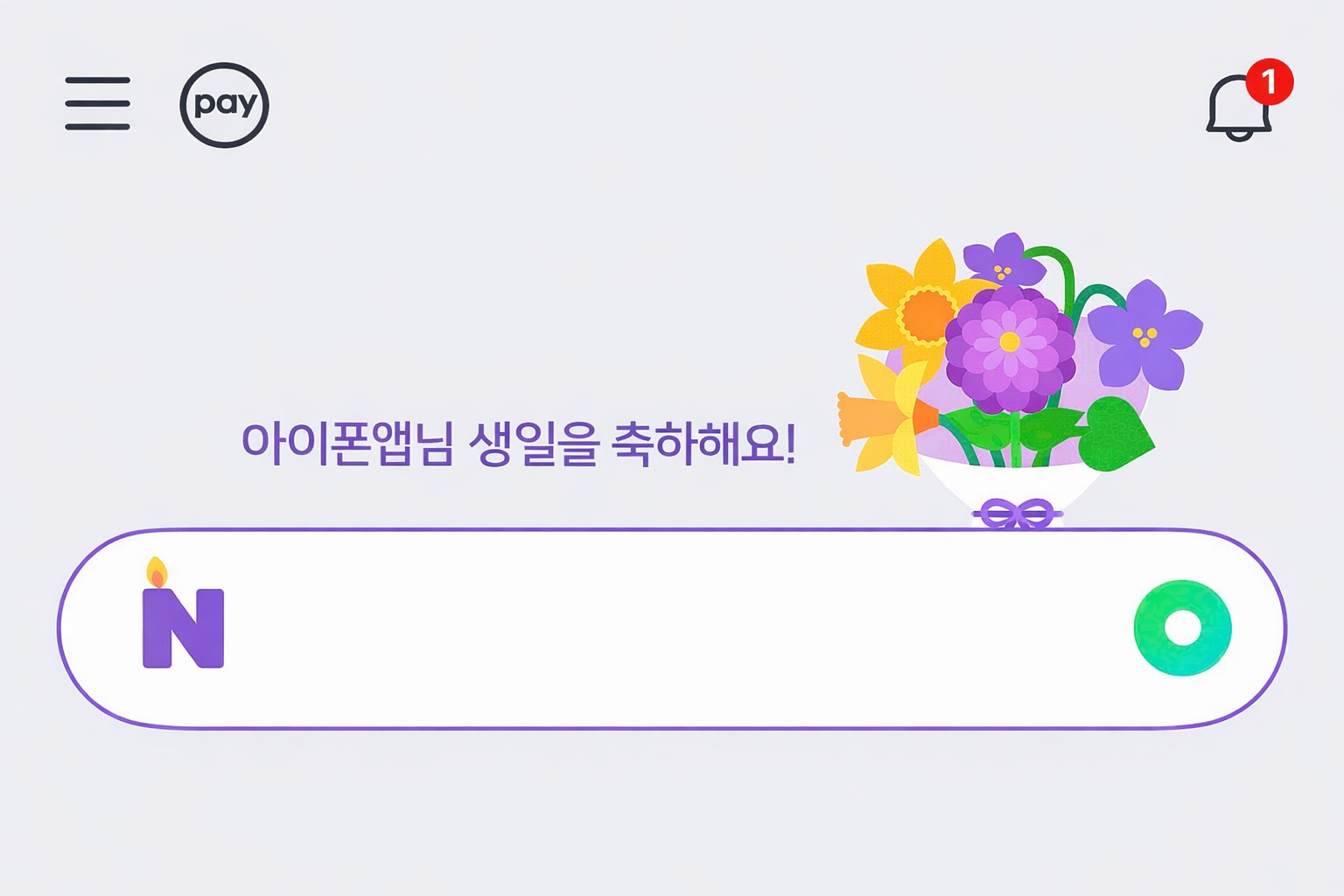
Task: Click the "아이폰앱님" name in the greeting
Action: 346,444
